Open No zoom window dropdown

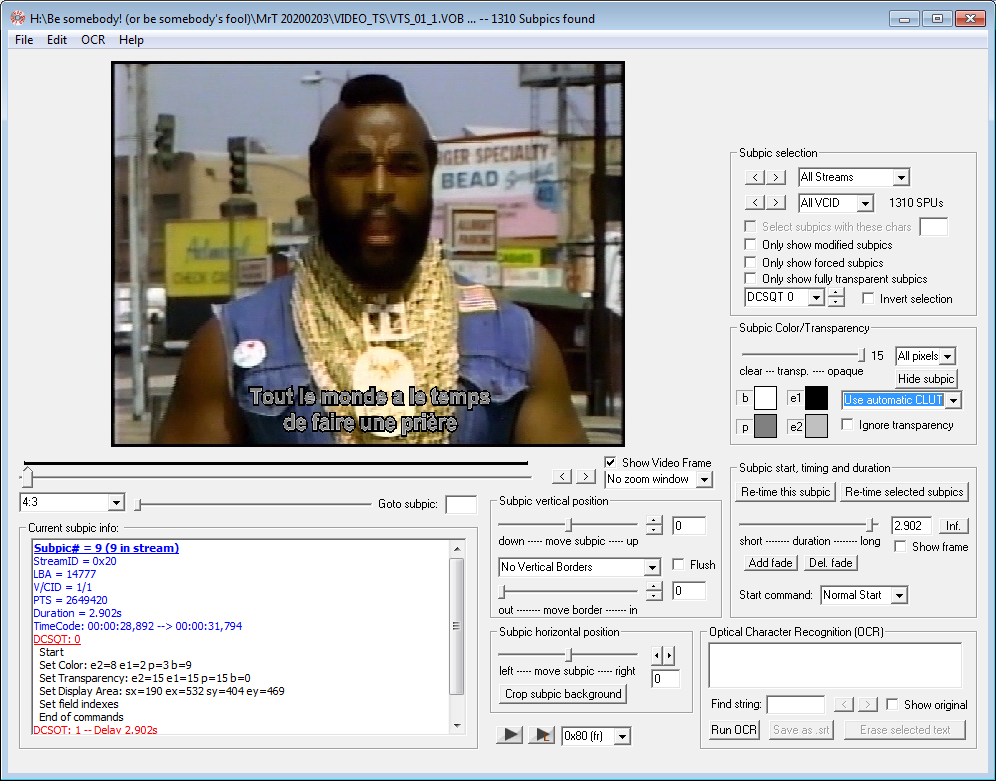(x=704, y=479)
